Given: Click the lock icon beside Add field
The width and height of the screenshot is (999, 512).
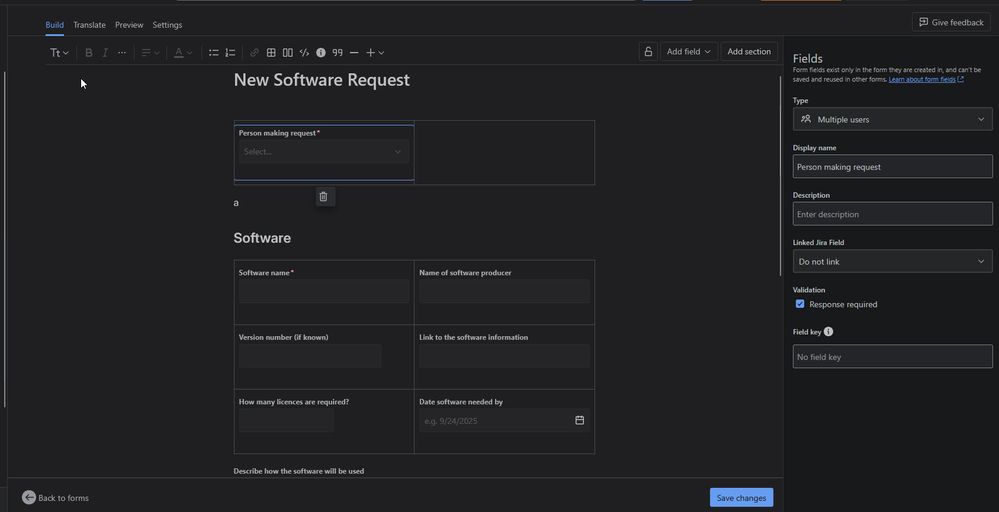Looking at the screenshot, I should 648,52.
